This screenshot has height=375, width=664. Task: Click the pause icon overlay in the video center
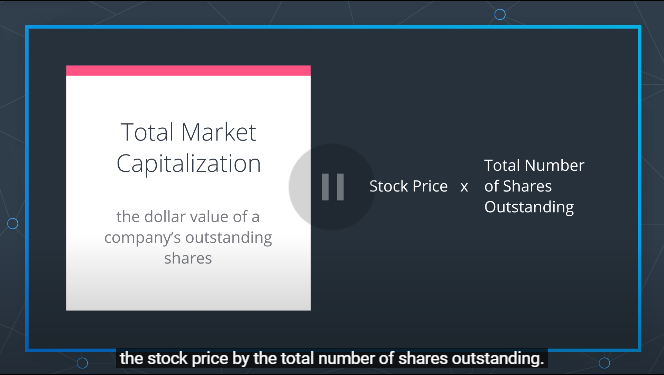pyautogui.click(x=332, y=187)
